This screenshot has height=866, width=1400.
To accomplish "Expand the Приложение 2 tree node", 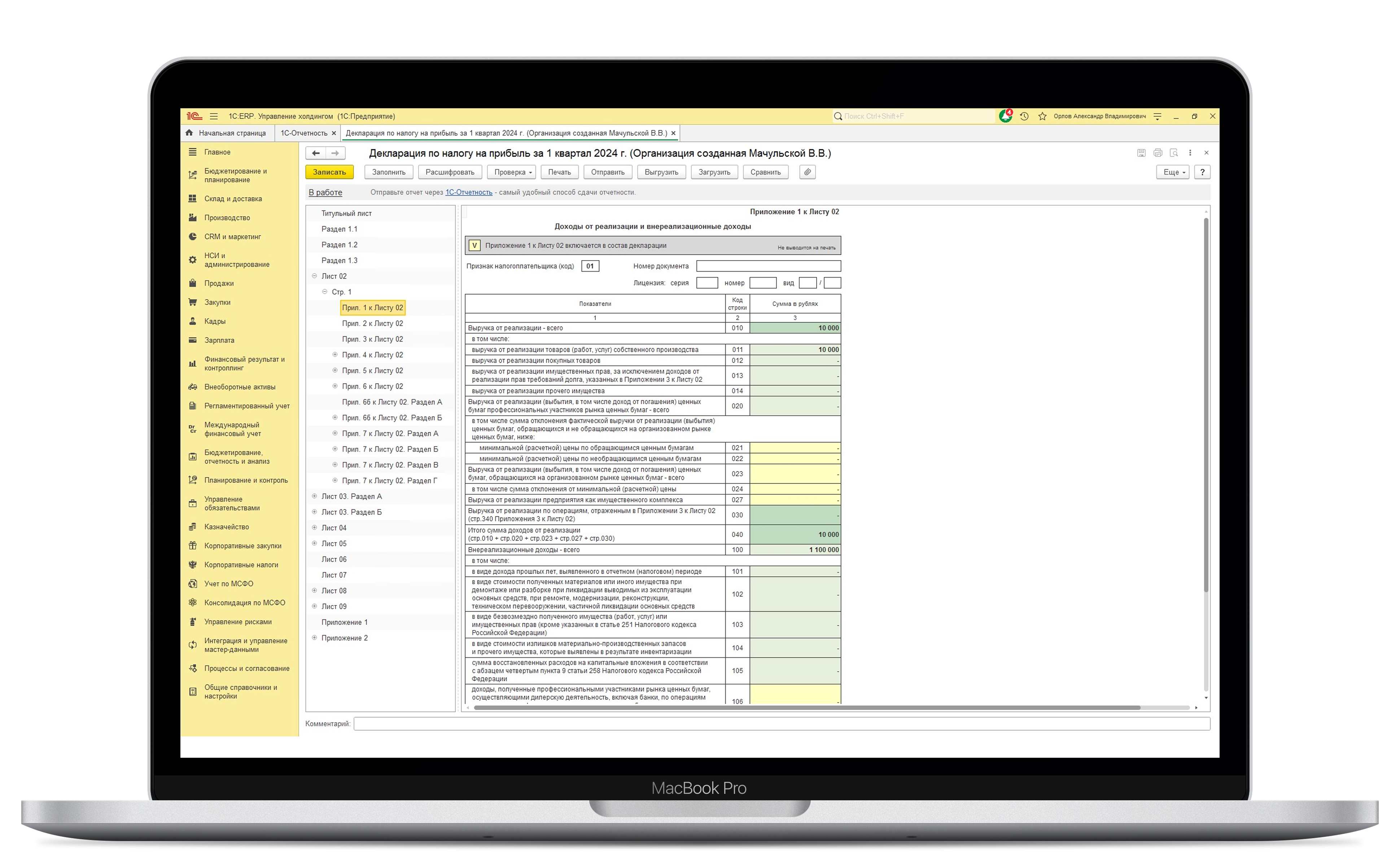I will (x=314, y=638).
